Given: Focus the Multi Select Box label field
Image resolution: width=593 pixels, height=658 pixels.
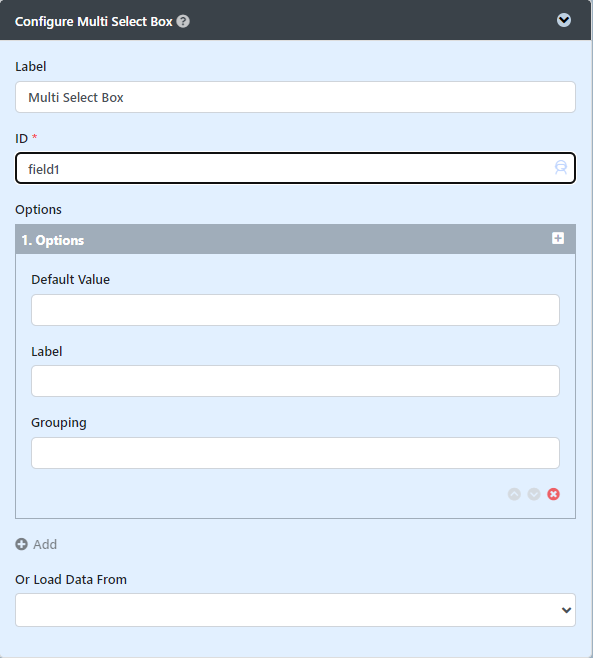Looking at the screenshot, I should 295,97.
